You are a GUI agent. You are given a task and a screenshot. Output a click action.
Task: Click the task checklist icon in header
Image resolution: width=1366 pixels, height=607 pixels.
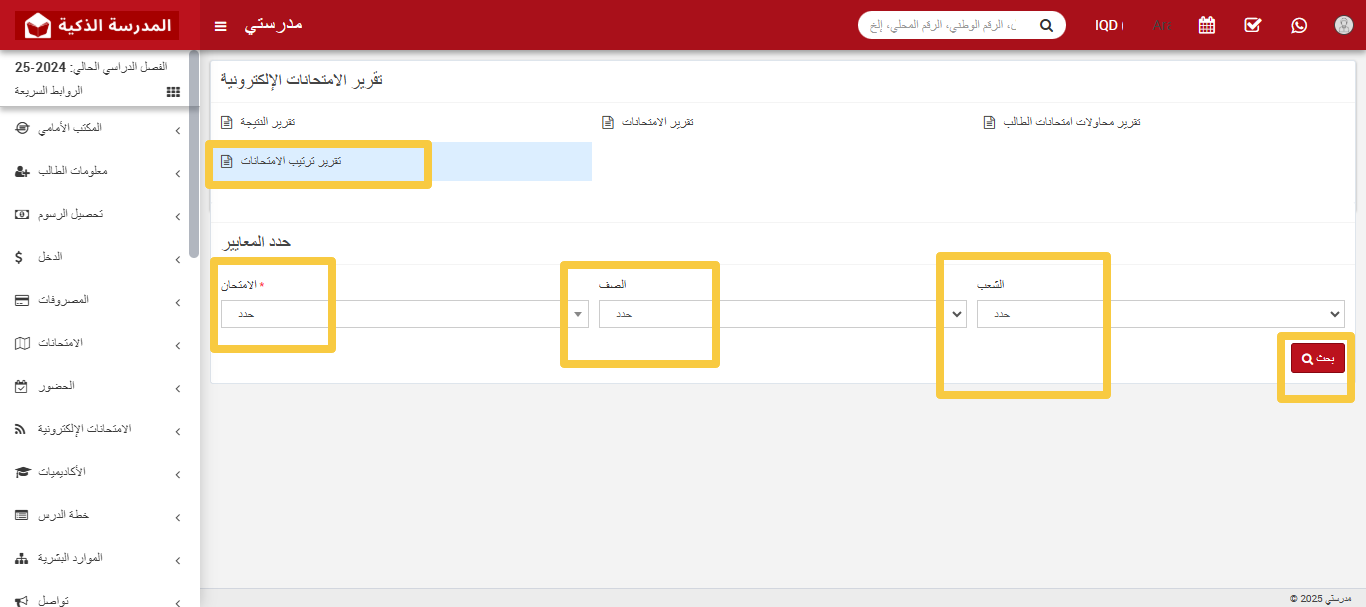point(1253,25)
